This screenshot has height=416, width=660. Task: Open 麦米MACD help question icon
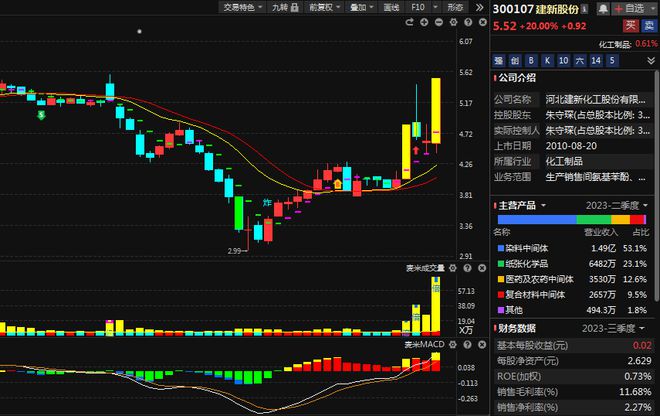click(x=468, y=344)
